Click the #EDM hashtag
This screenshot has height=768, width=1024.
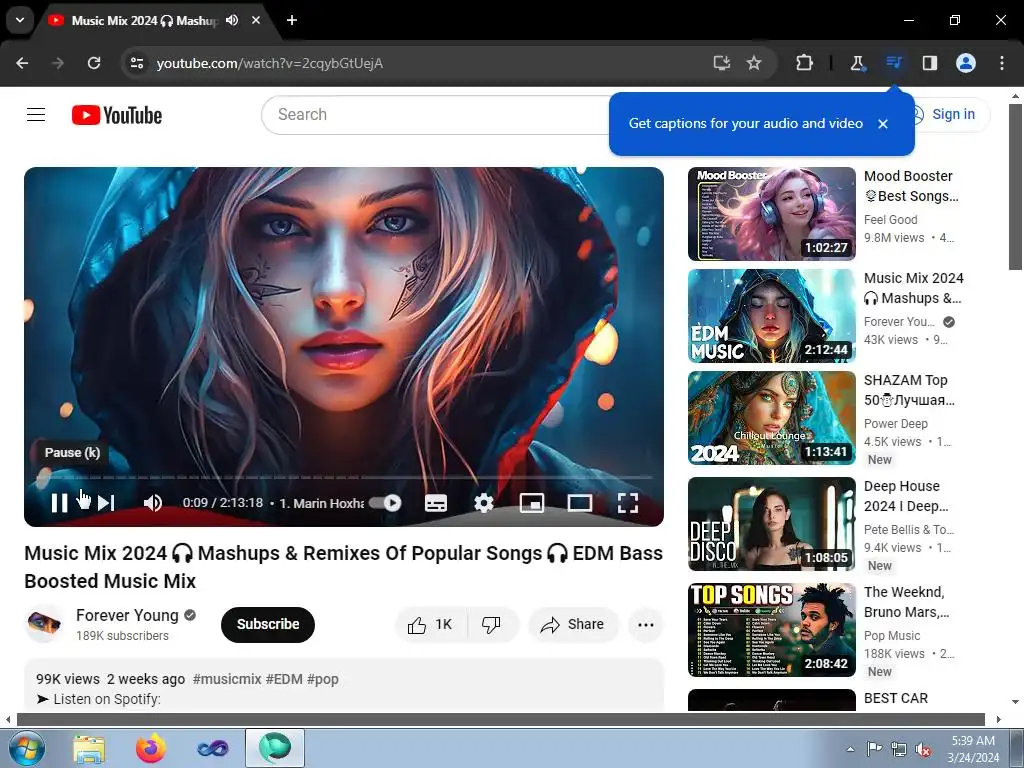pyautogui.click(x=284, y=679)
